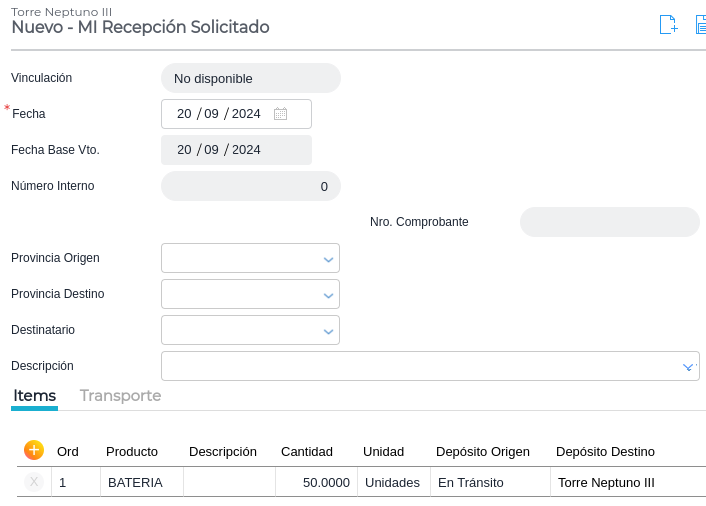Click the Número Interno field
The width and height of the screenshot is (706, 506).
point(250,186)
